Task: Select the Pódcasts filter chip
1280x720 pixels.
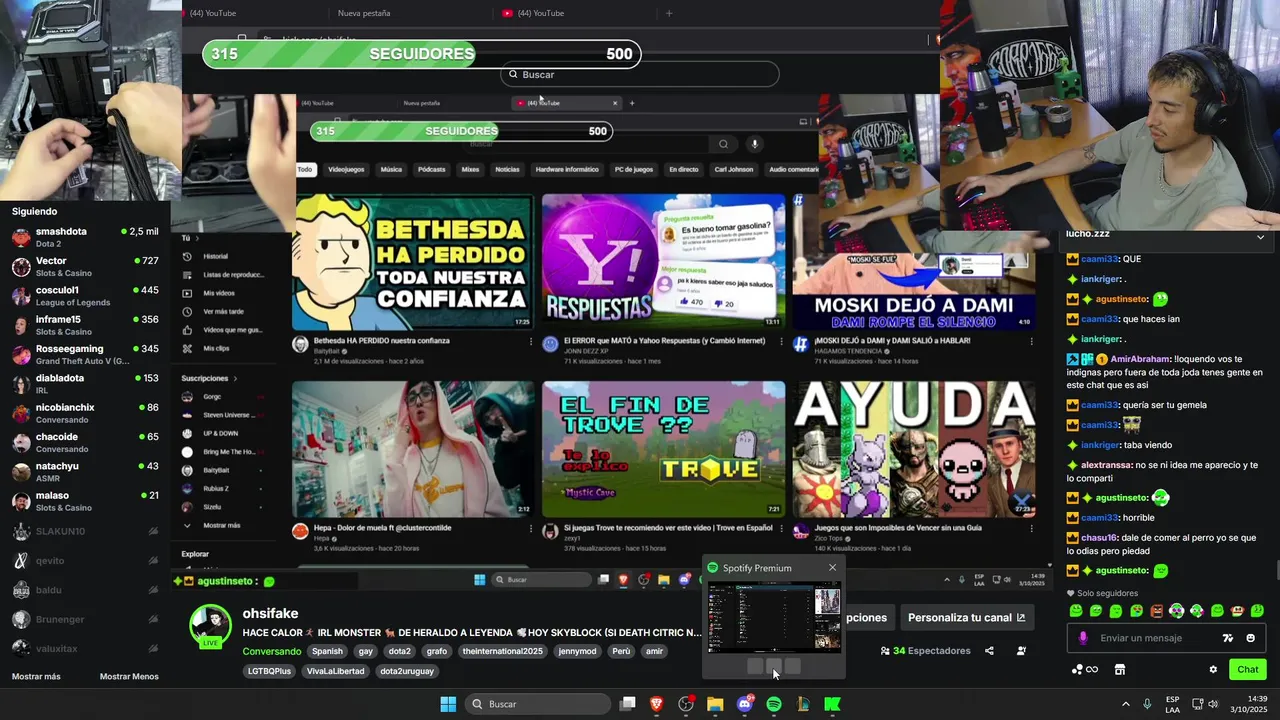Action: (432, 169)
